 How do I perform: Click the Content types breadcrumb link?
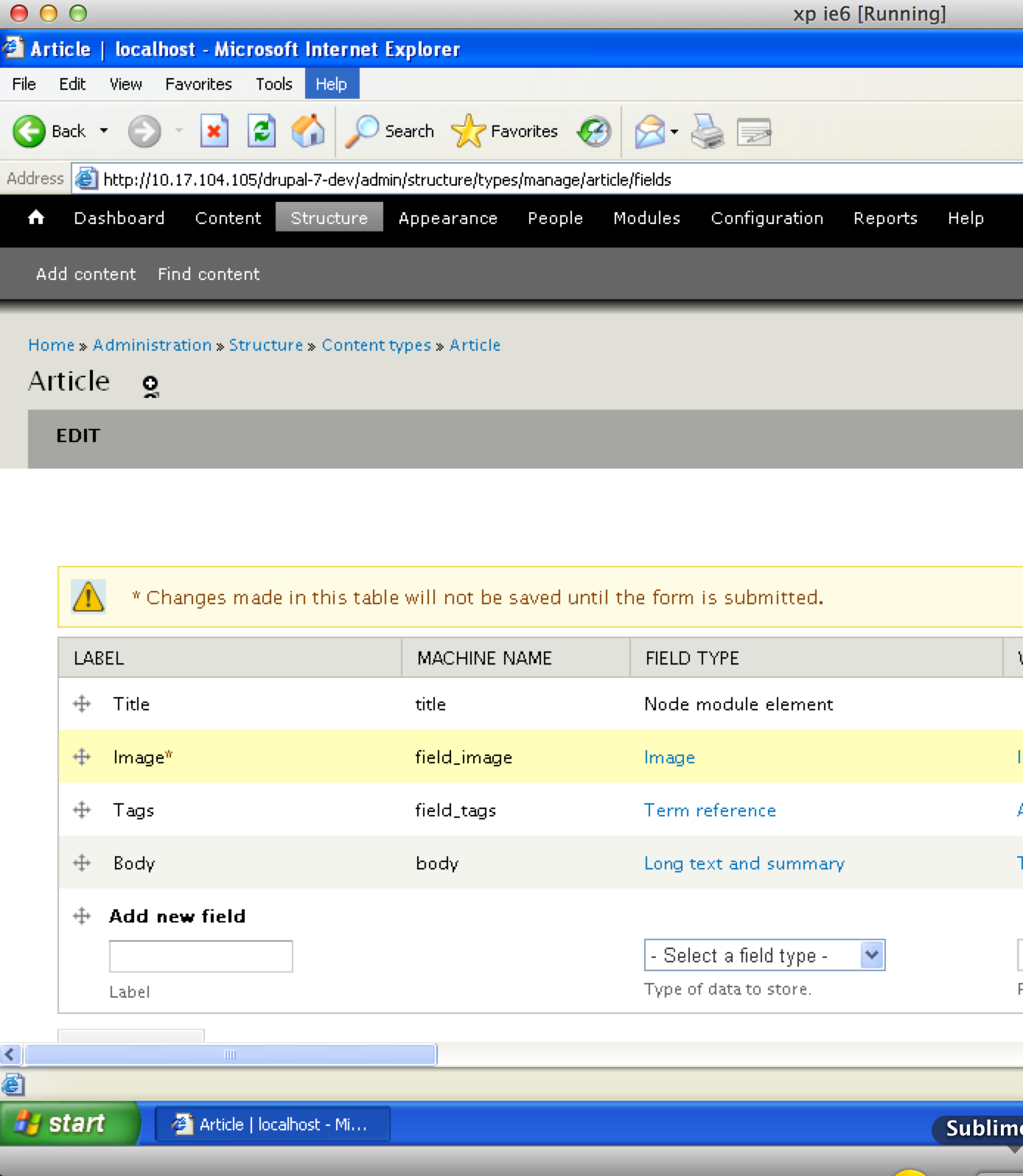(x=377, y=345)
